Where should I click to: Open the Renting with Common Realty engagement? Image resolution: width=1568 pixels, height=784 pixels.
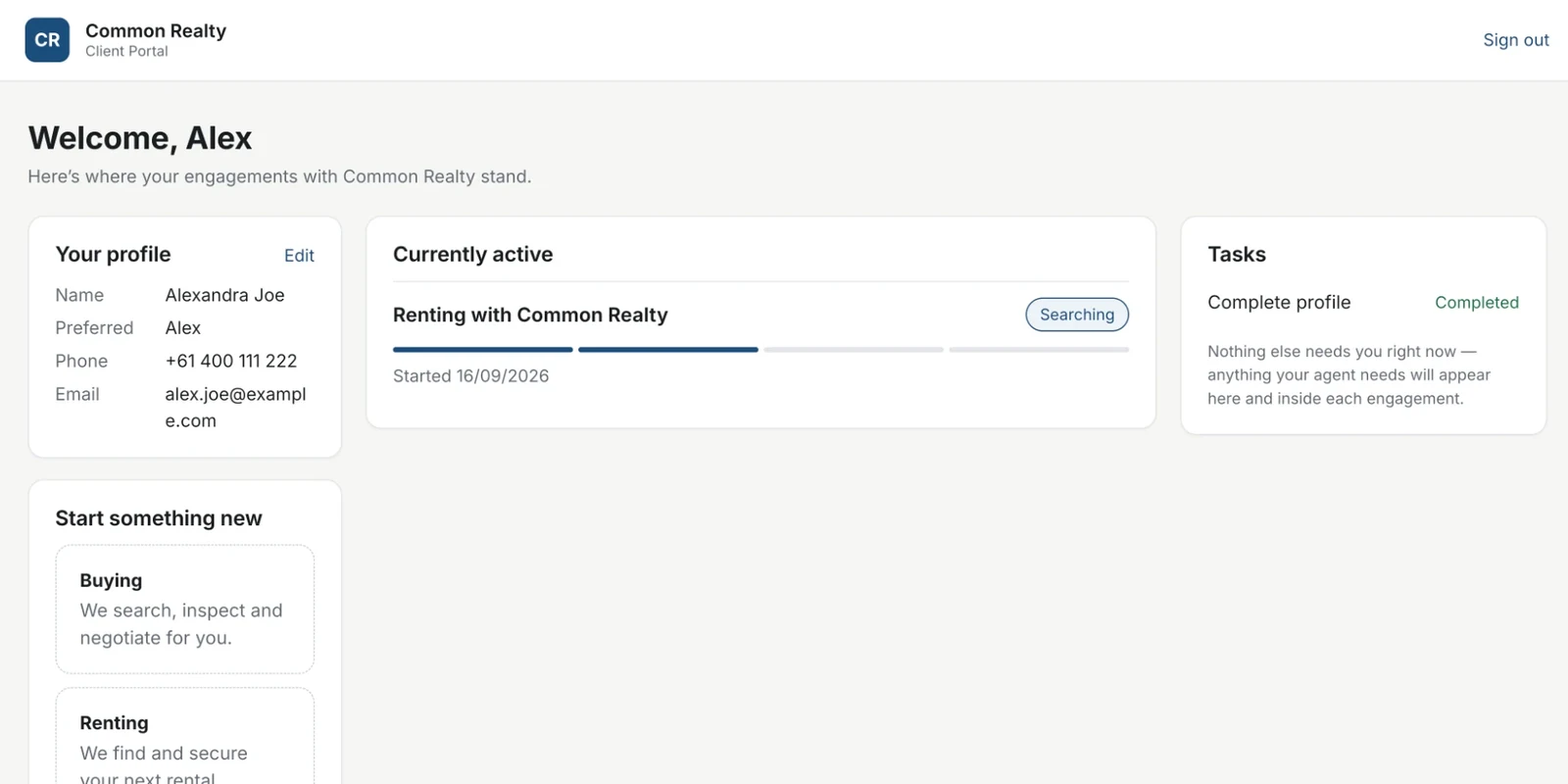pyautogui.click(x=530, y=315)
